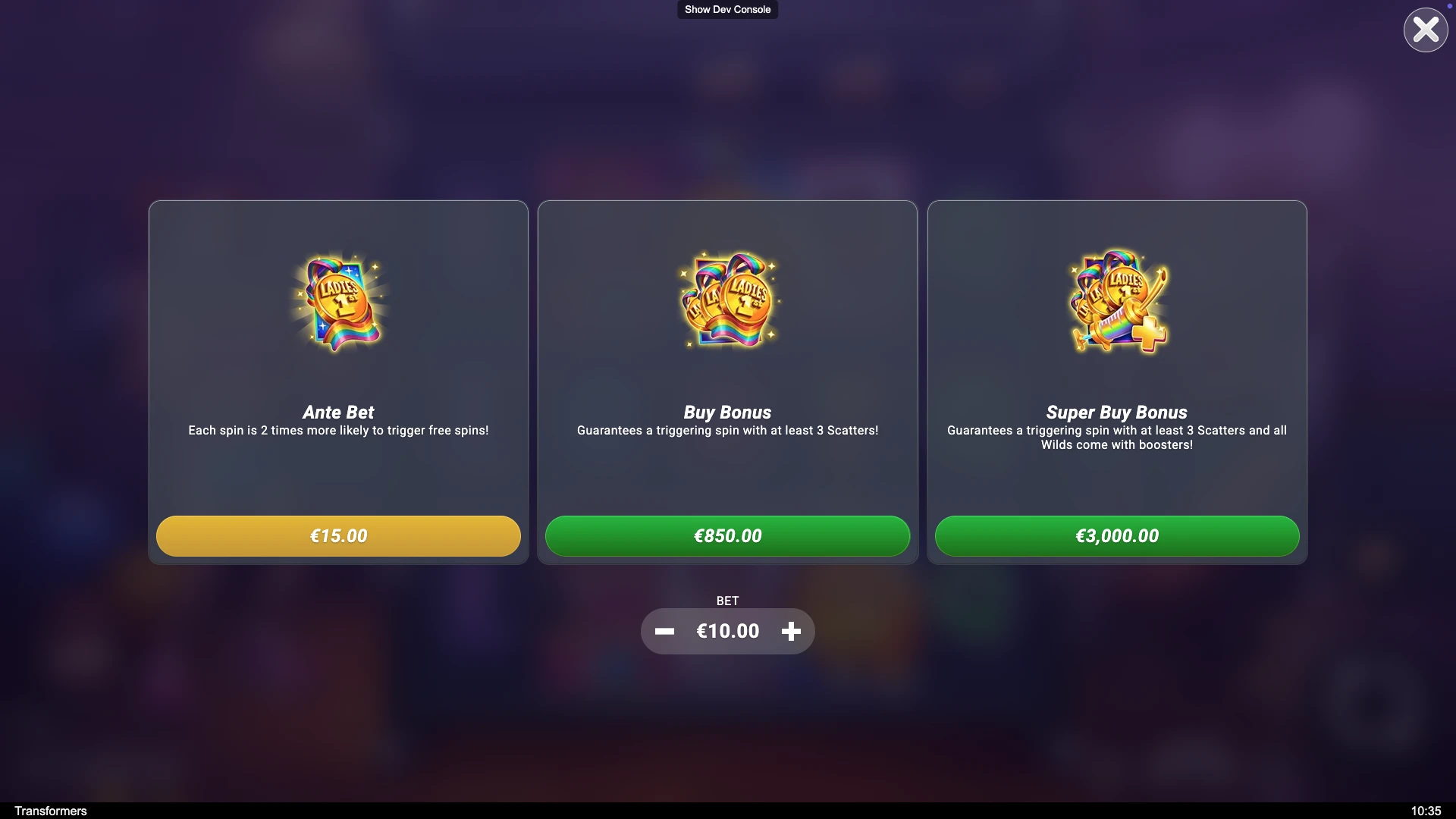Purchase the Buy Bonus for €850.00
This screenshot has height=819, width=1456.
(727, 536)
